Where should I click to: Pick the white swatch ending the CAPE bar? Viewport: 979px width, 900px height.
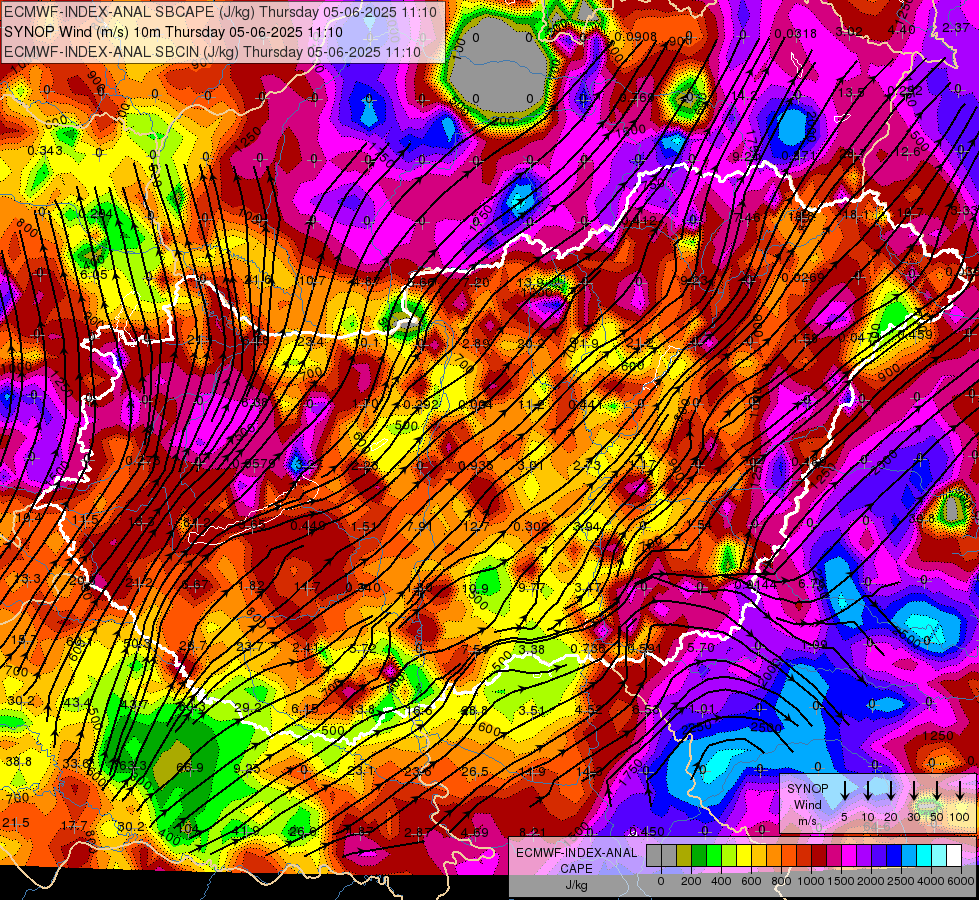click(954, 856)
